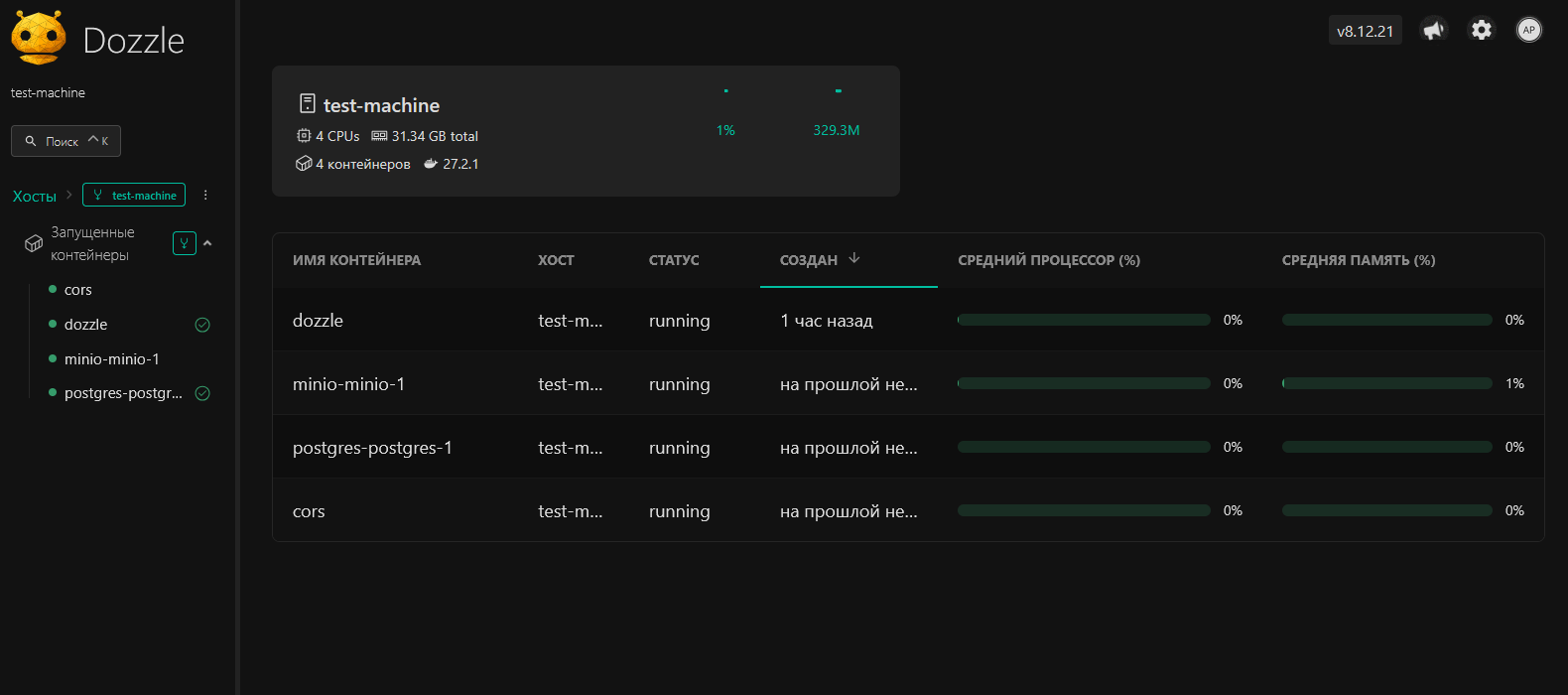Image resolution: width=1568 pixels, height=695 pixels.
Task: Sort by СТАТУС column
Action: (x=674, y=260)
